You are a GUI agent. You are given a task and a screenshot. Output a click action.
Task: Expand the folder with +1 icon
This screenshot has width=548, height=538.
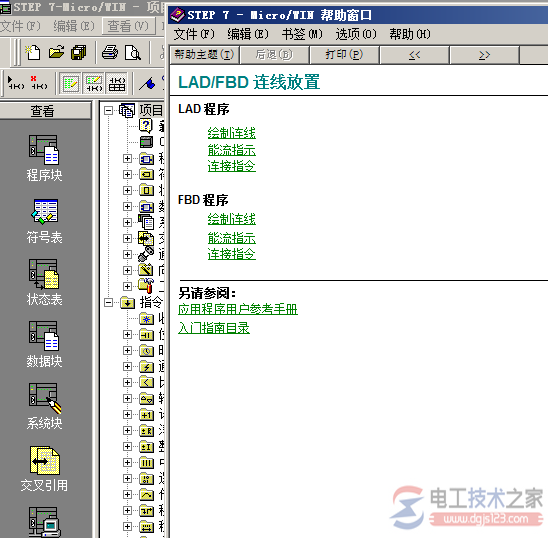(127, 415)
